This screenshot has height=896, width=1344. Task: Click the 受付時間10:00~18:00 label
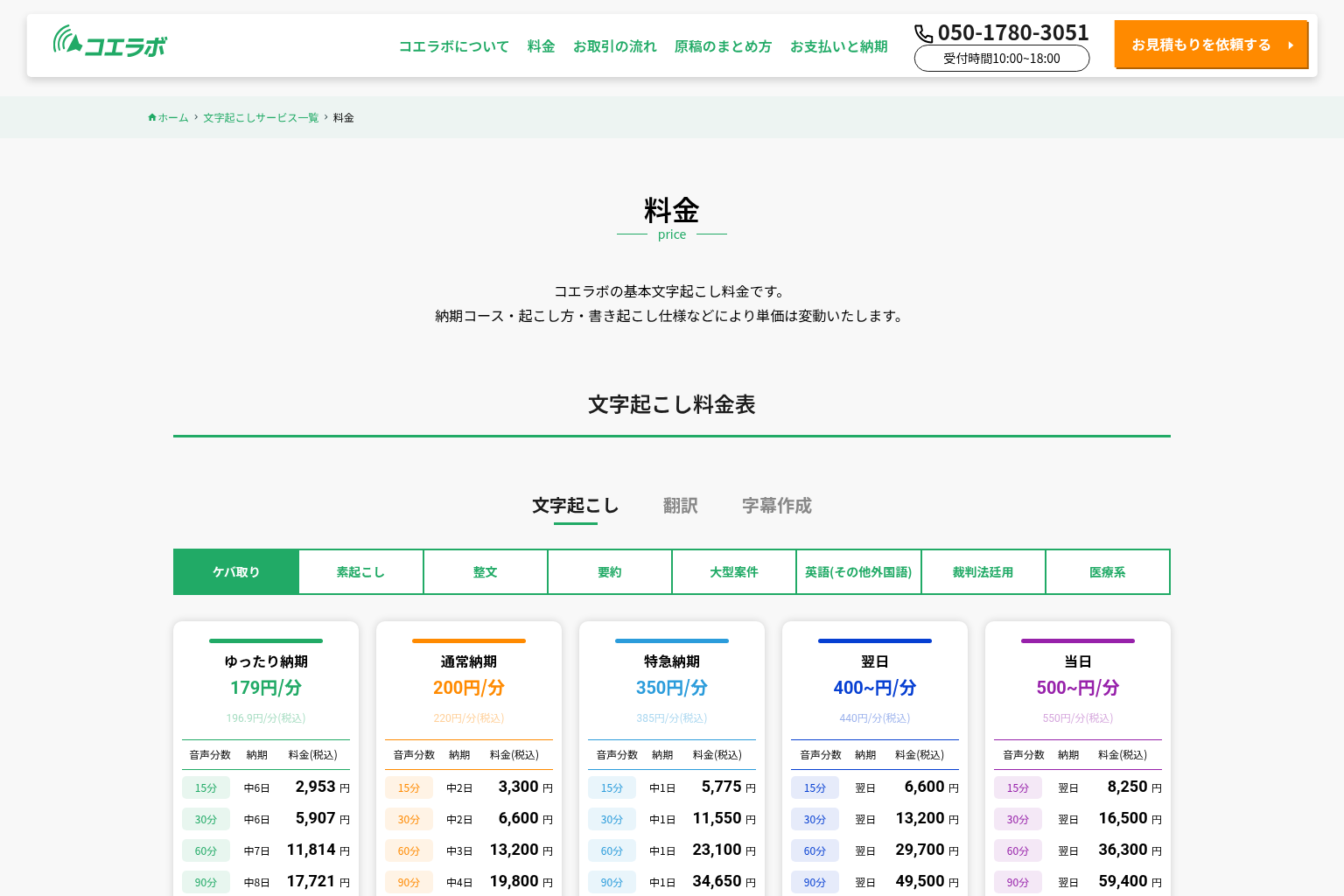click(1002, 59)
